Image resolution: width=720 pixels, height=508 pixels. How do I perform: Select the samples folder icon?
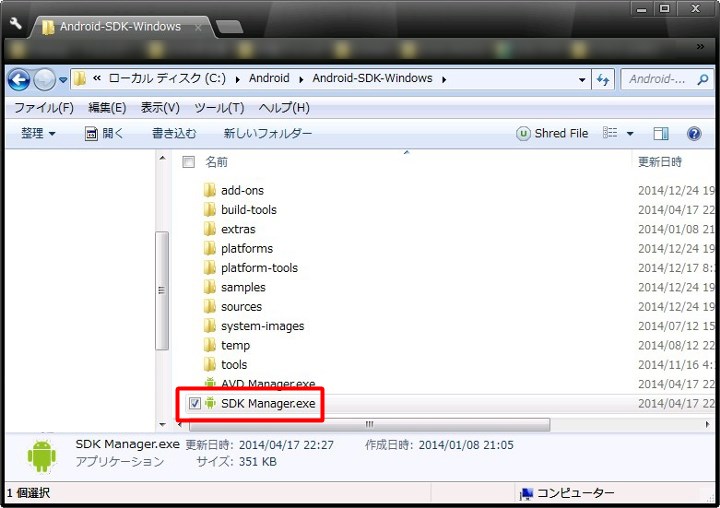click(209, 287)
